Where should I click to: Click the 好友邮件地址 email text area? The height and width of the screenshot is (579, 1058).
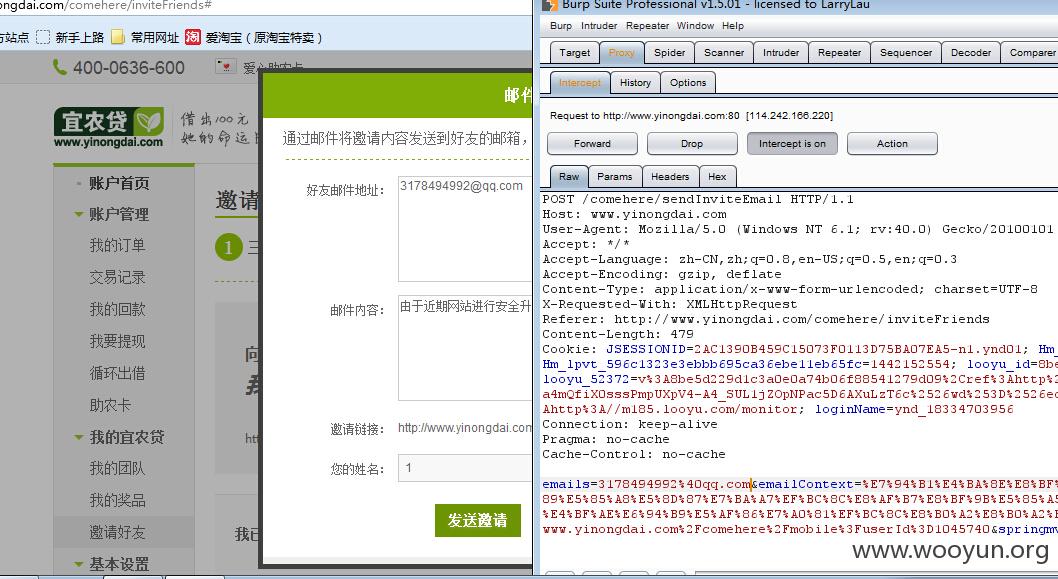[x=465, y=229]
